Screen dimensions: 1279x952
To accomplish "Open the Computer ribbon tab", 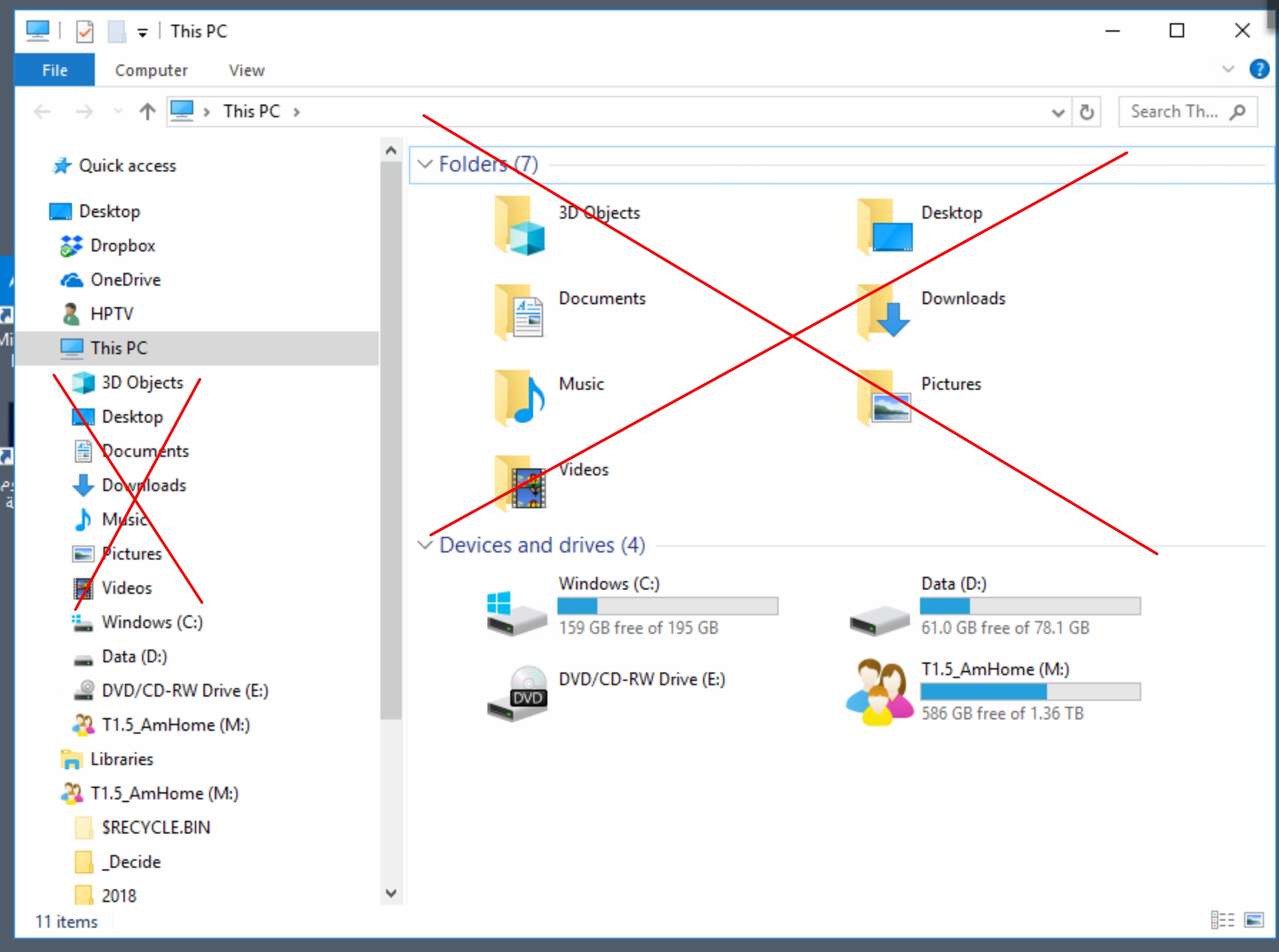I will 151,70.
